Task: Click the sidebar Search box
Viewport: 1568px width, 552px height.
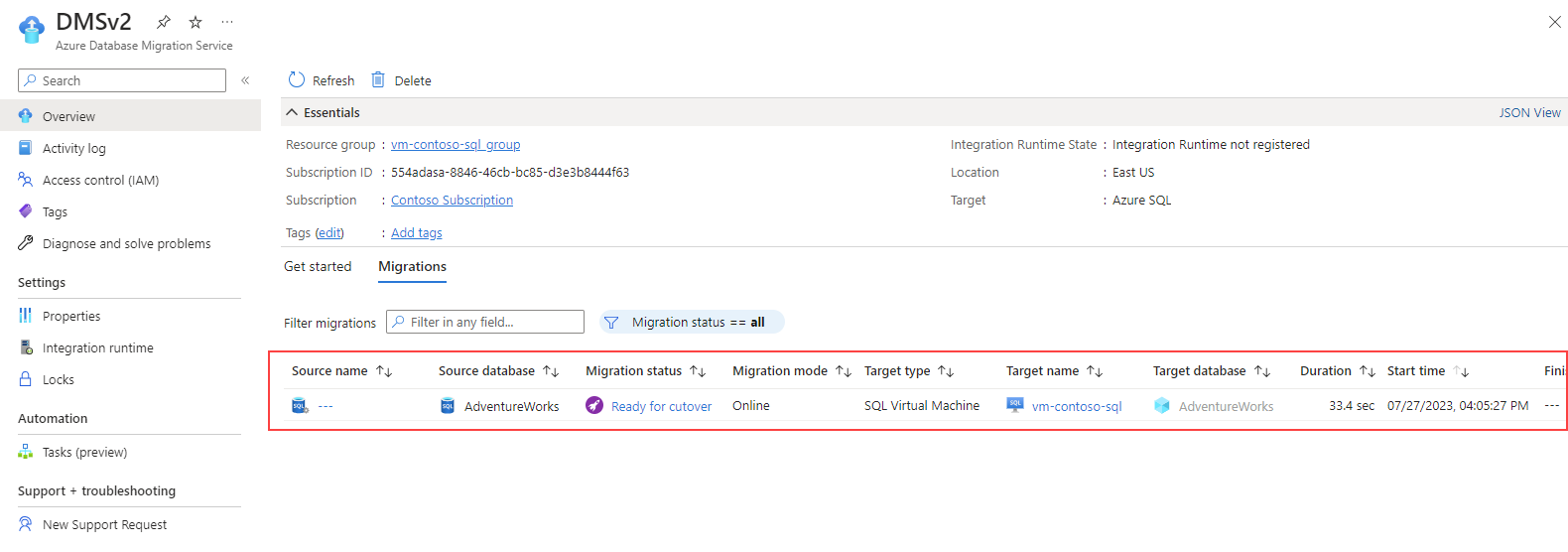Action: tap(122, 80)
